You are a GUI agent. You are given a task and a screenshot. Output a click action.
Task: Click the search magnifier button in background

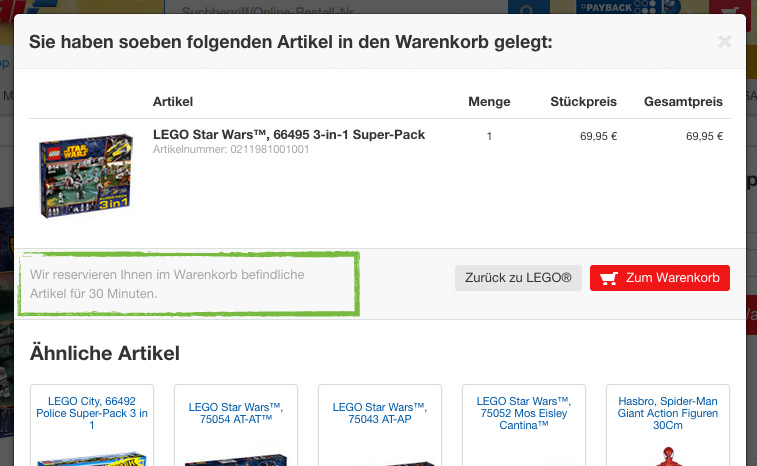point(529,7)
